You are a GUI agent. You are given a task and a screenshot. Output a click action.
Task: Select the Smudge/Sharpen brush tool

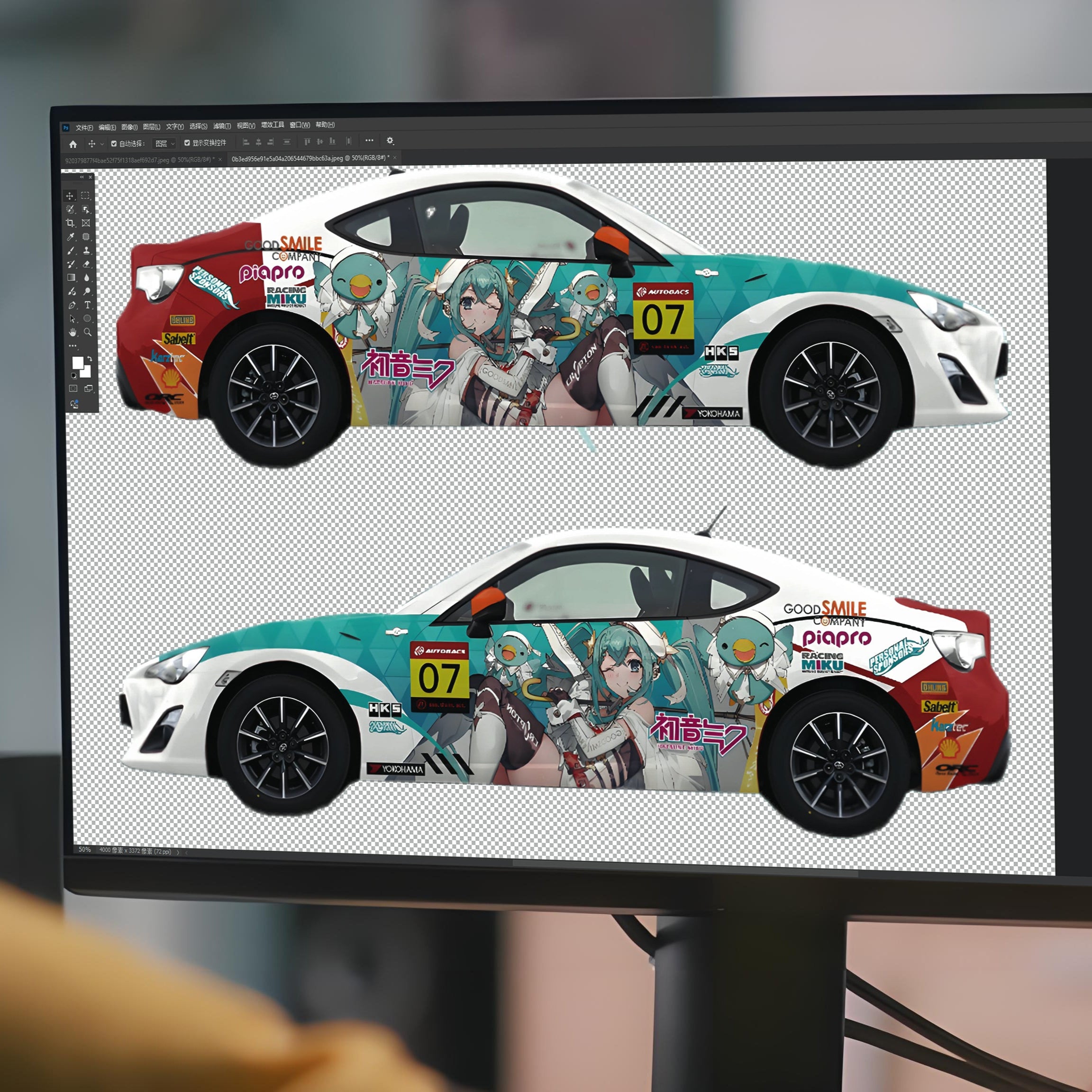[72, 291]
